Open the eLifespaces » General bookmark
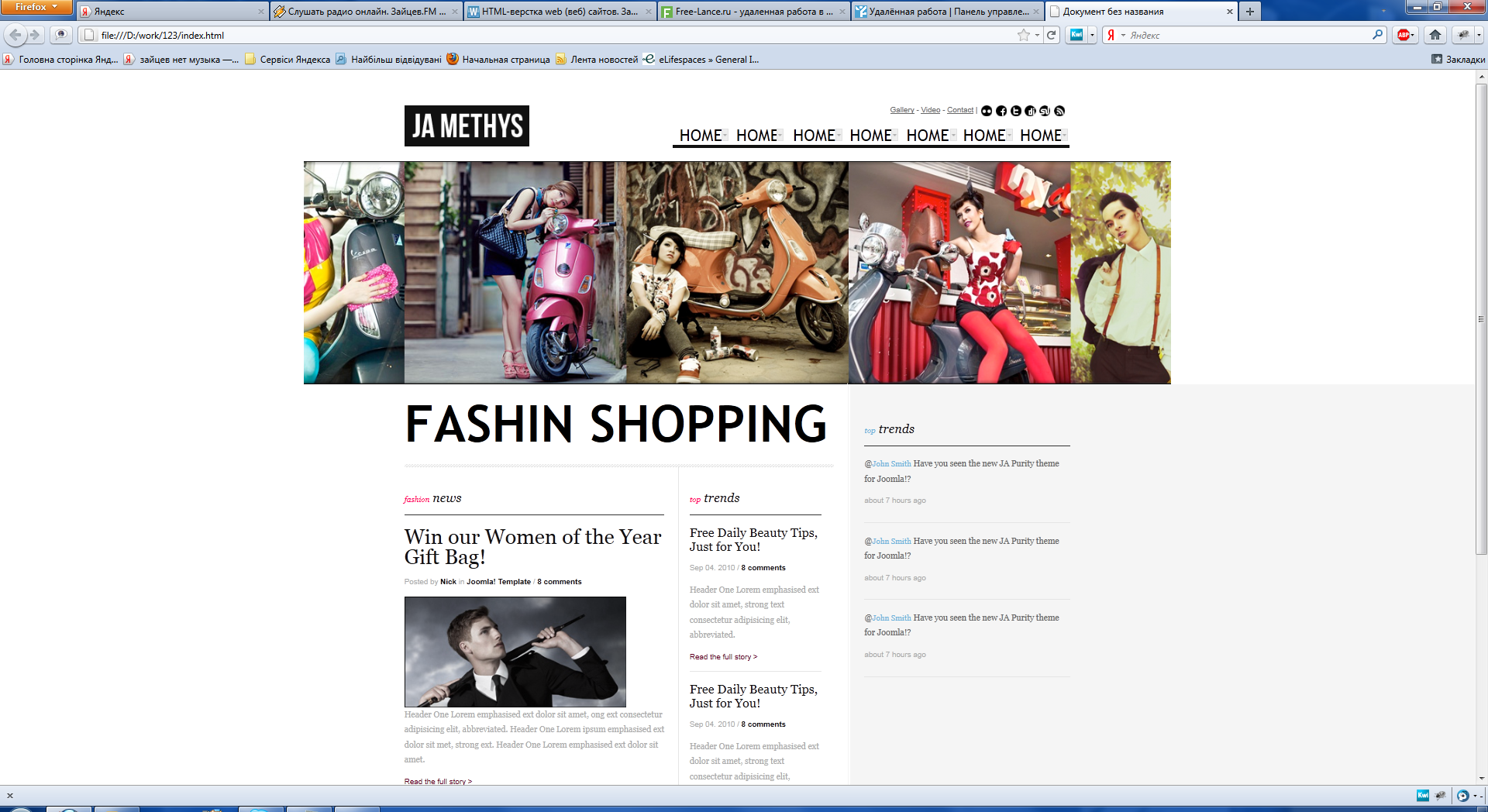Viewport: 1488px width, 812px height. pyautogui.click(x=701, y=60)
